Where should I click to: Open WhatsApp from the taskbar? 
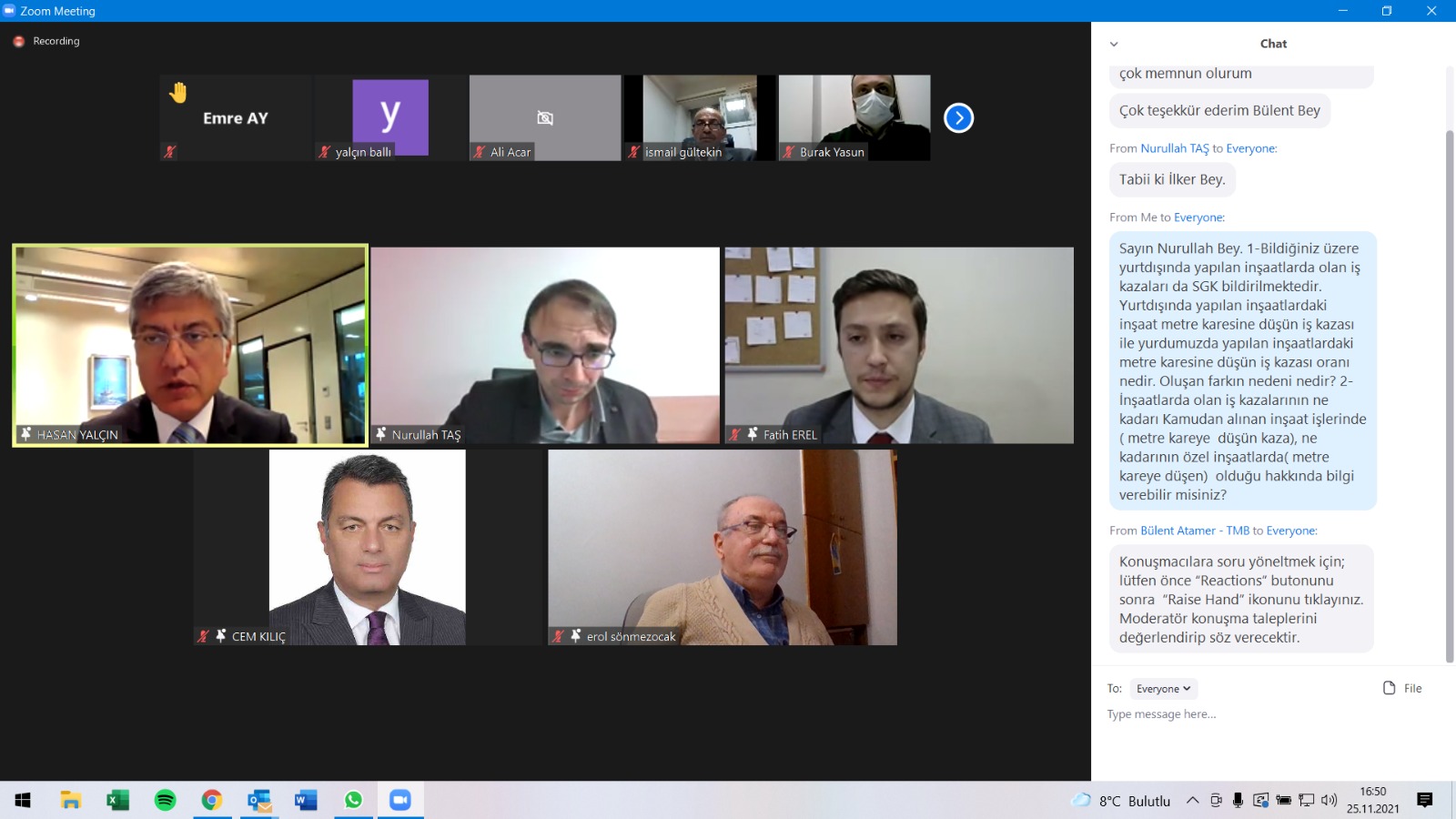pos(353,800)
